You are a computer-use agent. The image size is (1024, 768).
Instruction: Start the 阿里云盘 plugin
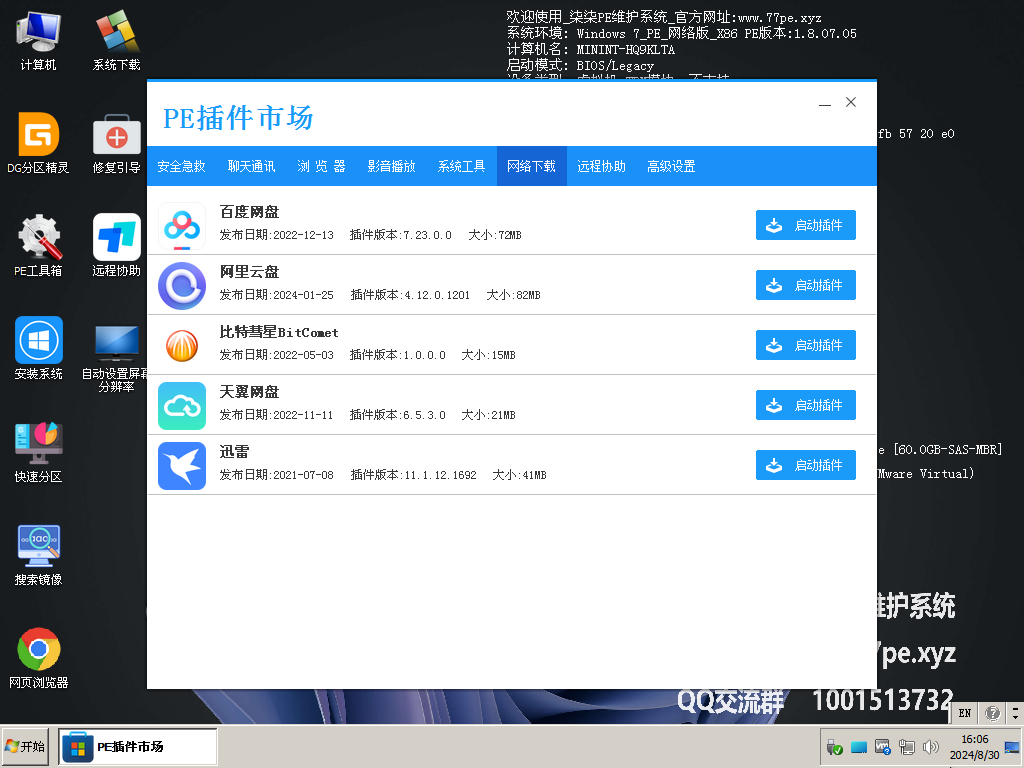point(806,285)
